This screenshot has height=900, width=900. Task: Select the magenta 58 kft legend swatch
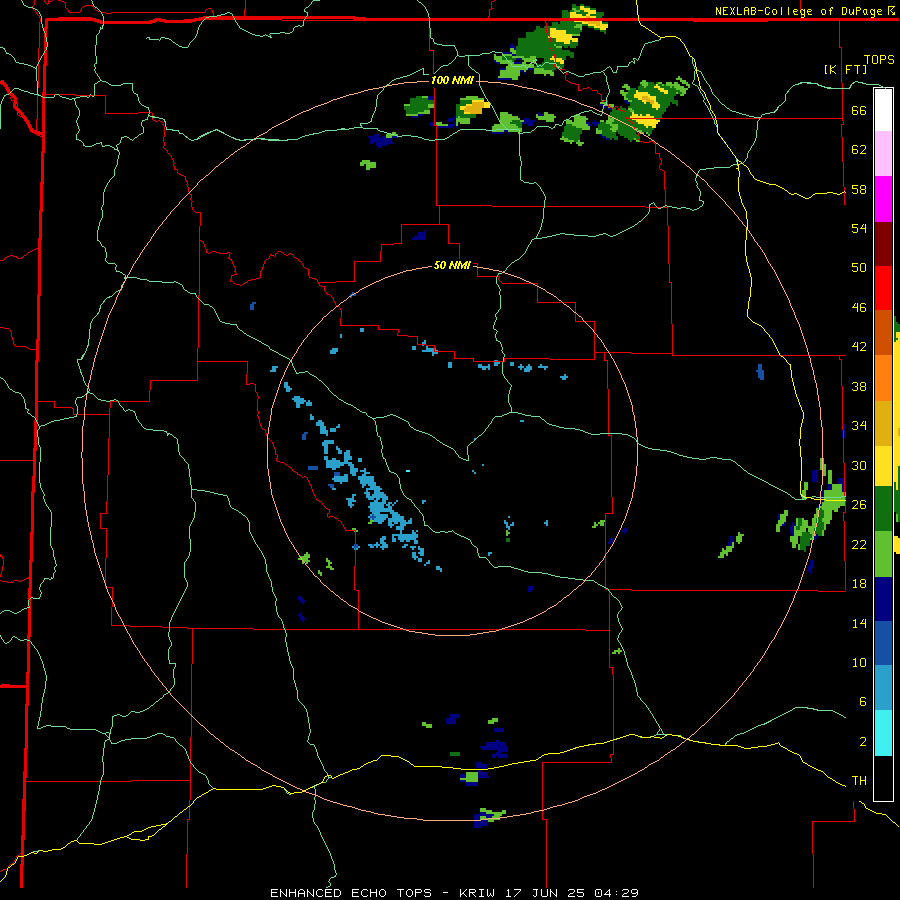tap(883, 199)
